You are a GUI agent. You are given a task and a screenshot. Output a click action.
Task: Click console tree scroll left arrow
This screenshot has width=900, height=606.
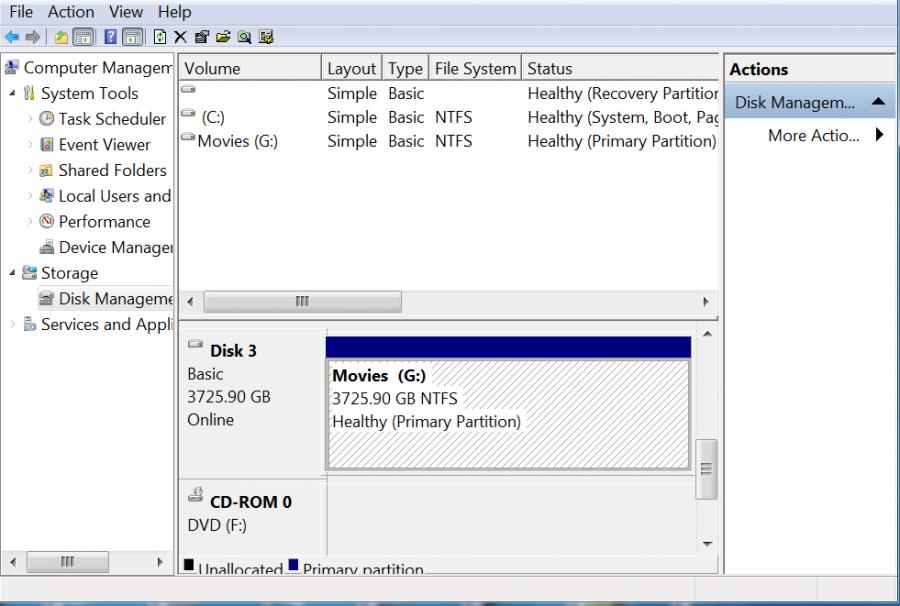tap(13, 562)
